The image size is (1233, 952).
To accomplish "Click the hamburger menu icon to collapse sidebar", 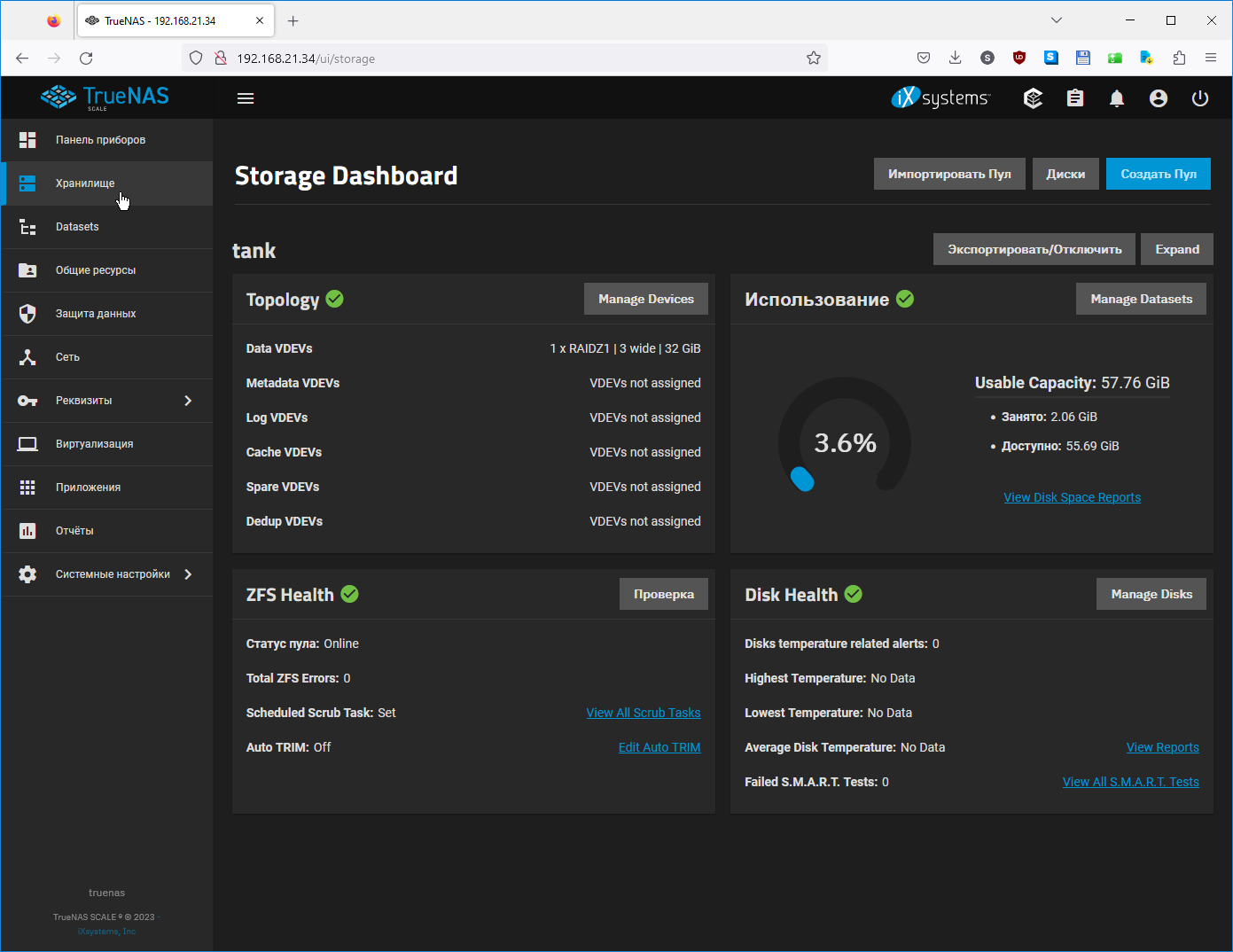I will (246, 98).
